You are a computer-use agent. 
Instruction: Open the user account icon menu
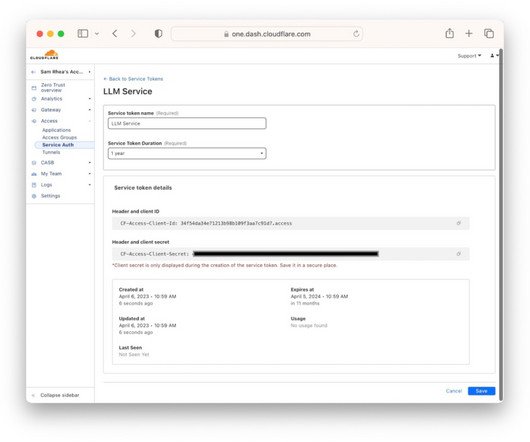click(494, 56)
